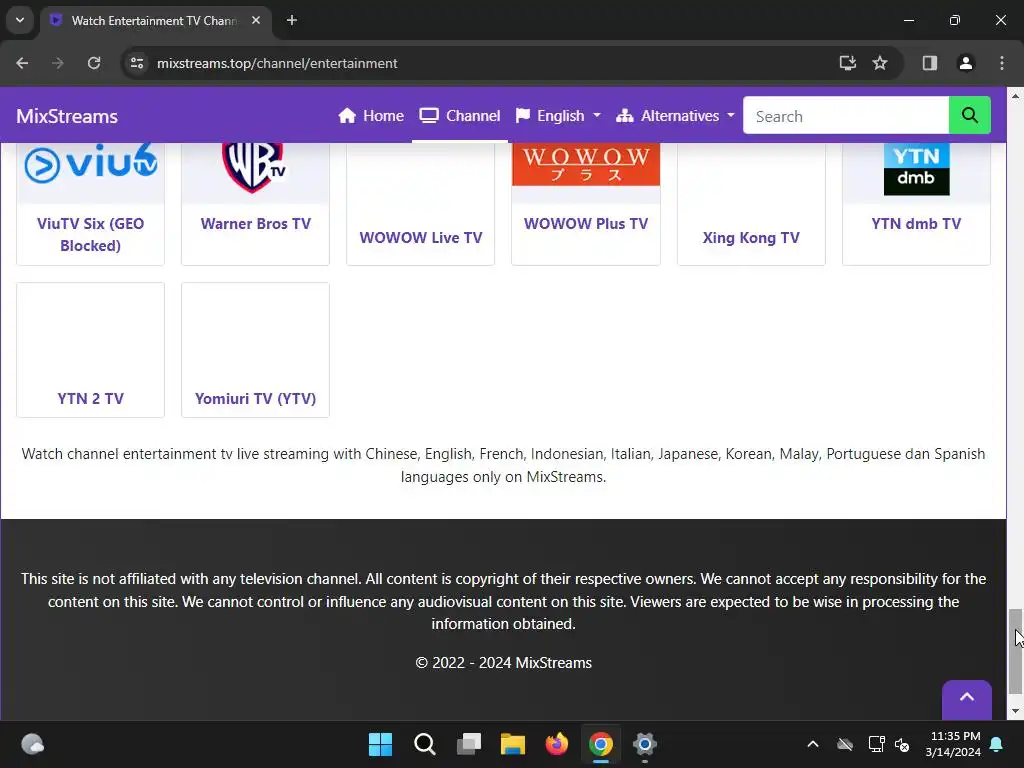This screenshot has width=1024, height=768.
Task: Expand the Alternatives dropdown menu
Action: coord(675,116)
